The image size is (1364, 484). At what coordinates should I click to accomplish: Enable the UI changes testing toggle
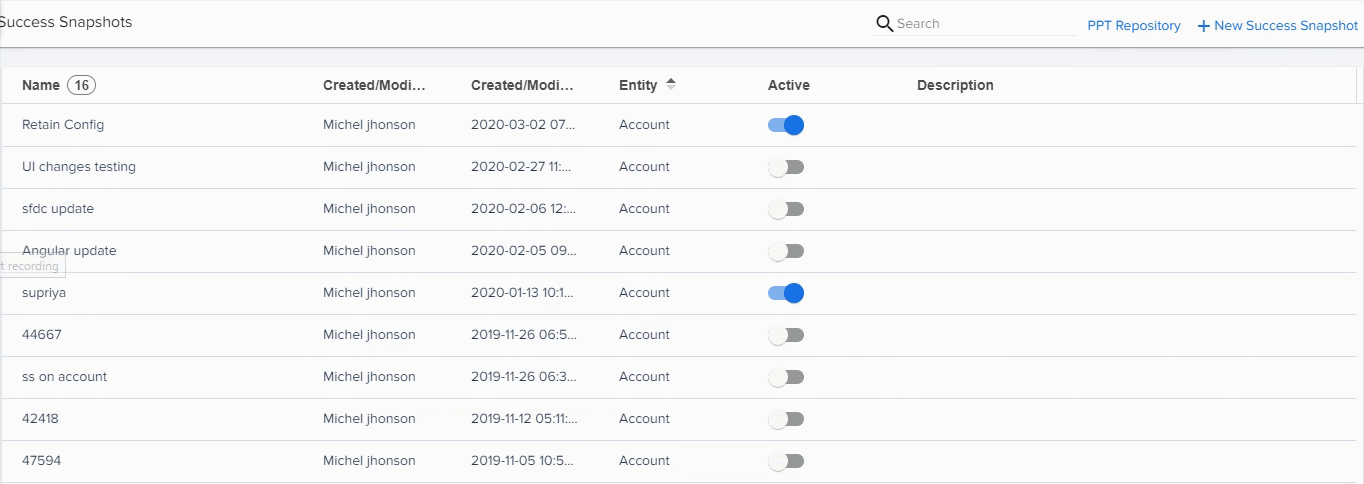click(786, 167)
